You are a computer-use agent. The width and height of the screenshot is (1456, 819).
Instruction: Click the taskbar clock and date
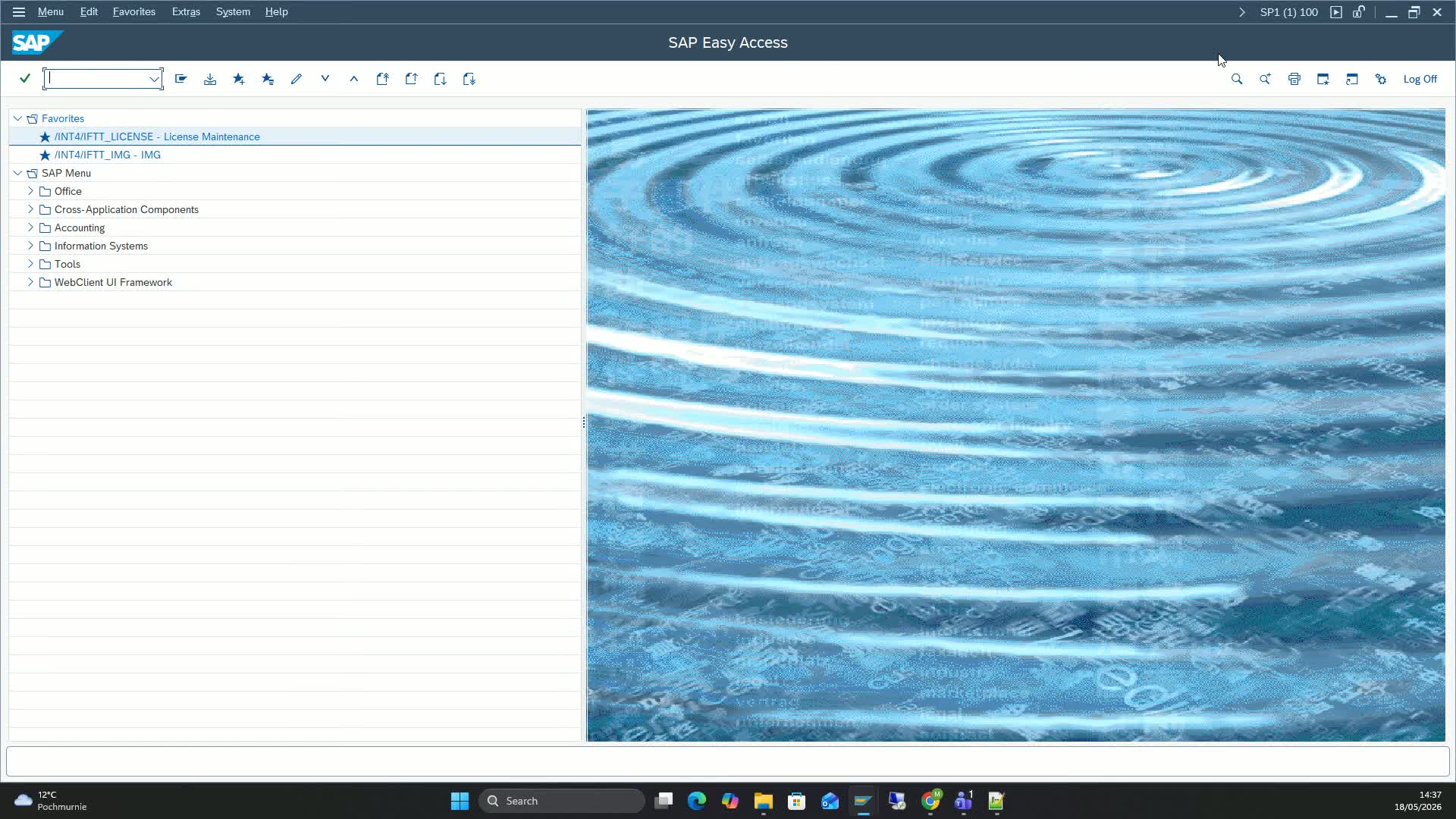tap(1417, 801)
